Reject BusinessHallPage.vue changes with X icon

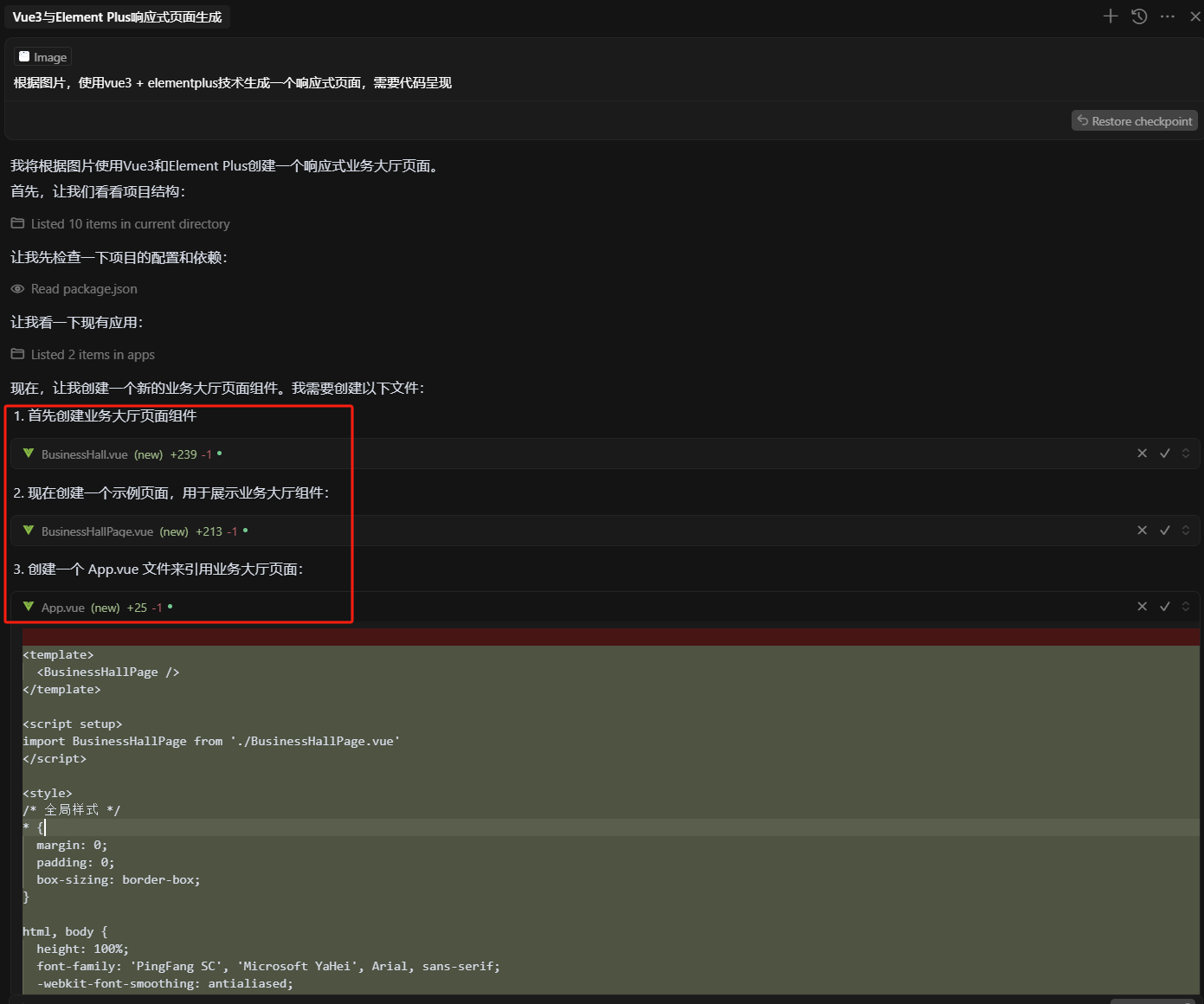pyautogui.click(x=1142, y=531)
